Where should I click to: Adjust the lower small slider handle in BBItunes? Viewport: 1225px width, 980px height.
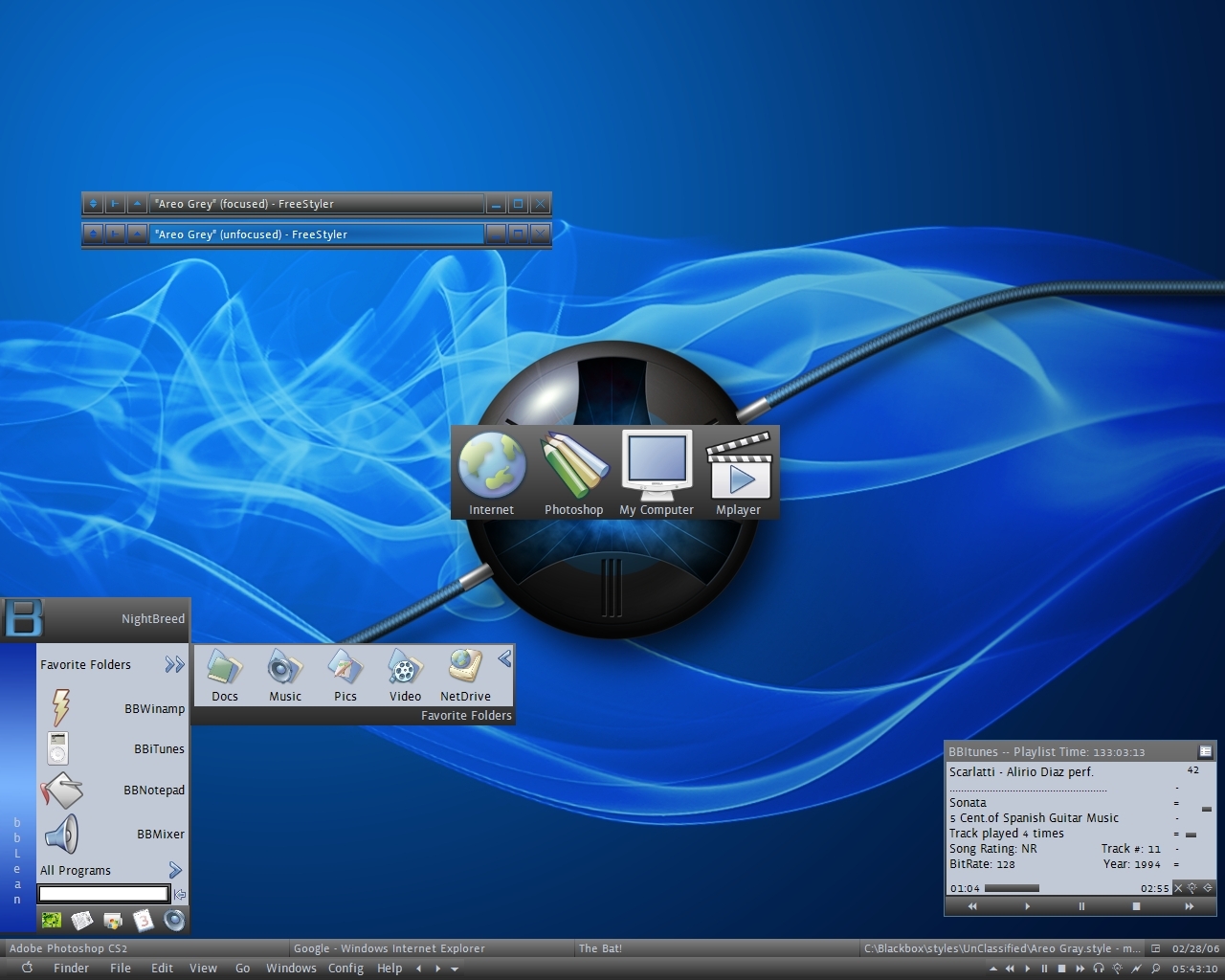(x=1192, y=835)
